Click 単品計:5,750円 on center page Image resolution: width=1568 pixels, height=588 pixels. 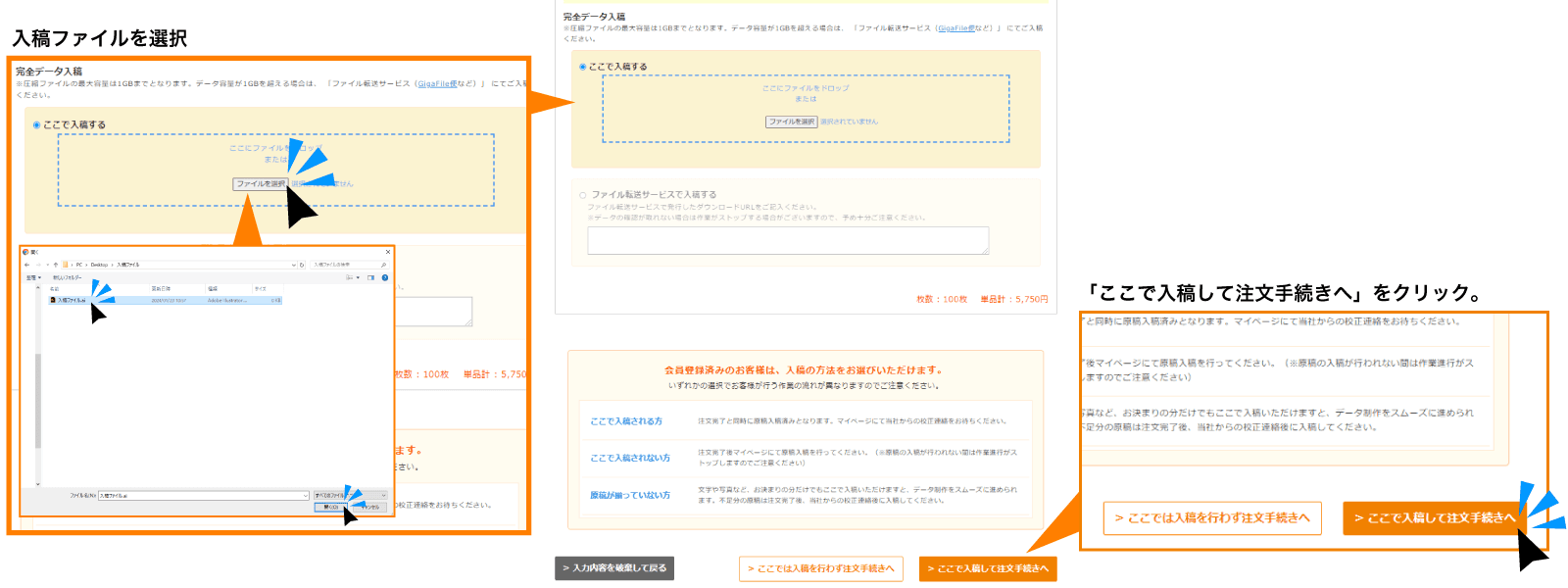1014,299
